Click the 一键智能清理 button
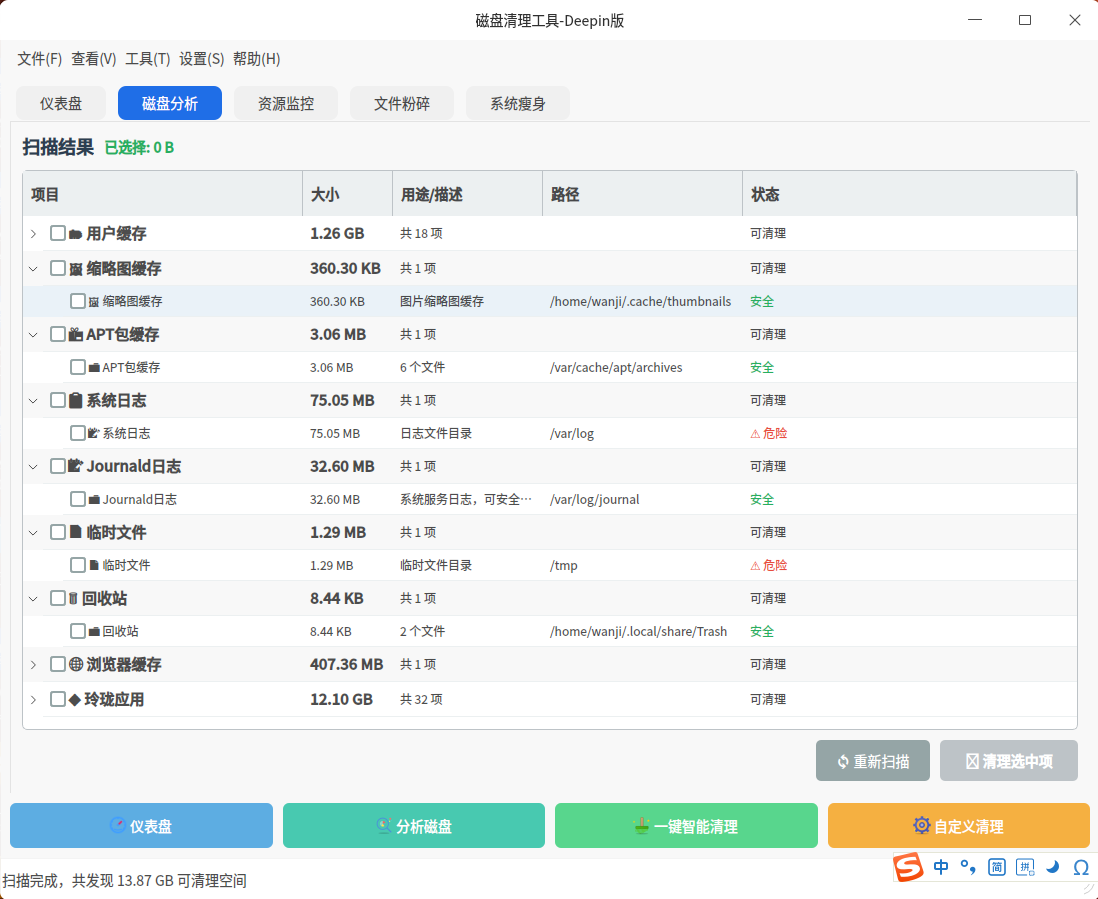1098x899 pixels. click(x=686, y=826)
